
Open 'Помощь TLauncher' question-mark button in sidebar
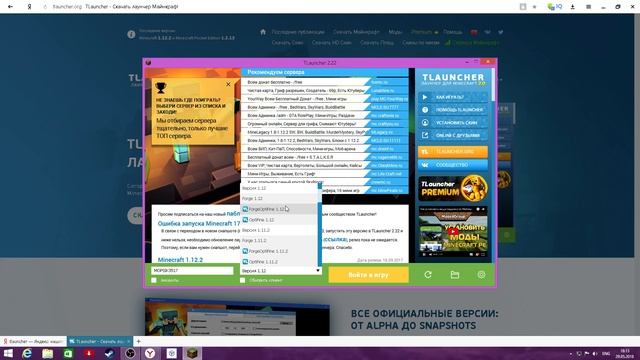(453, 110)
